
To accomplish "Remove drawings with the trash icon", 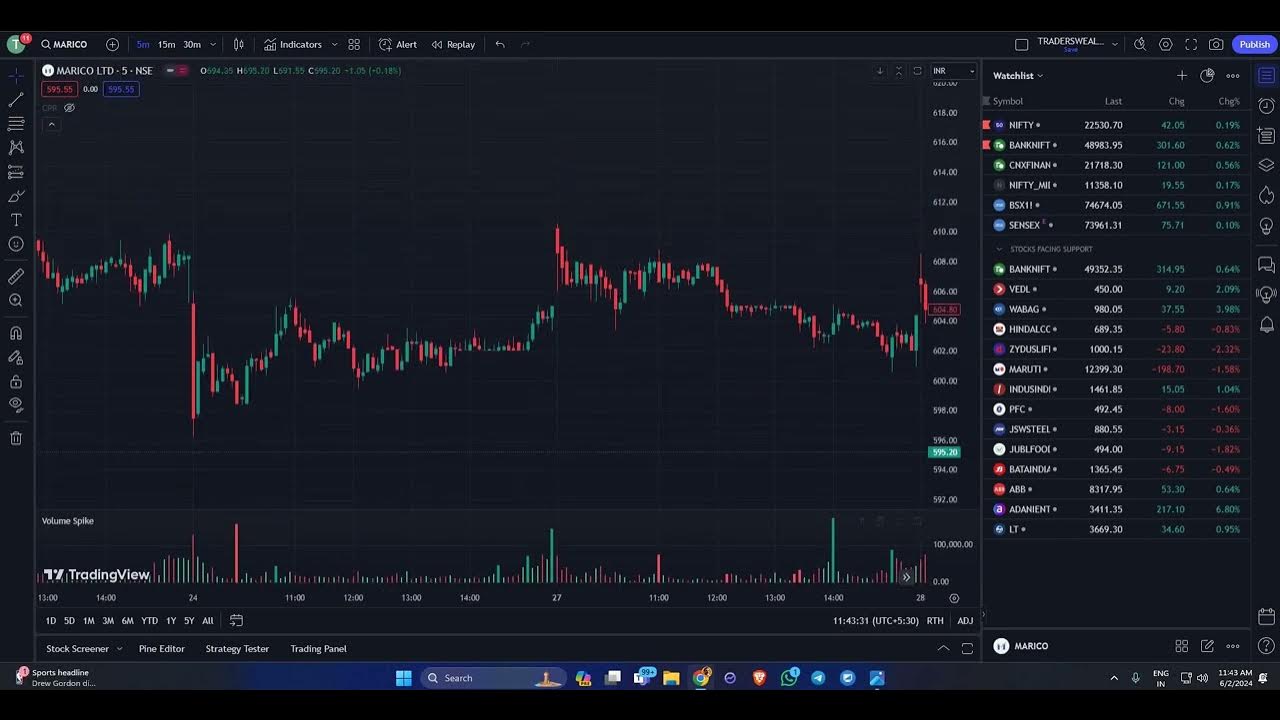I will tap(16, 438).
